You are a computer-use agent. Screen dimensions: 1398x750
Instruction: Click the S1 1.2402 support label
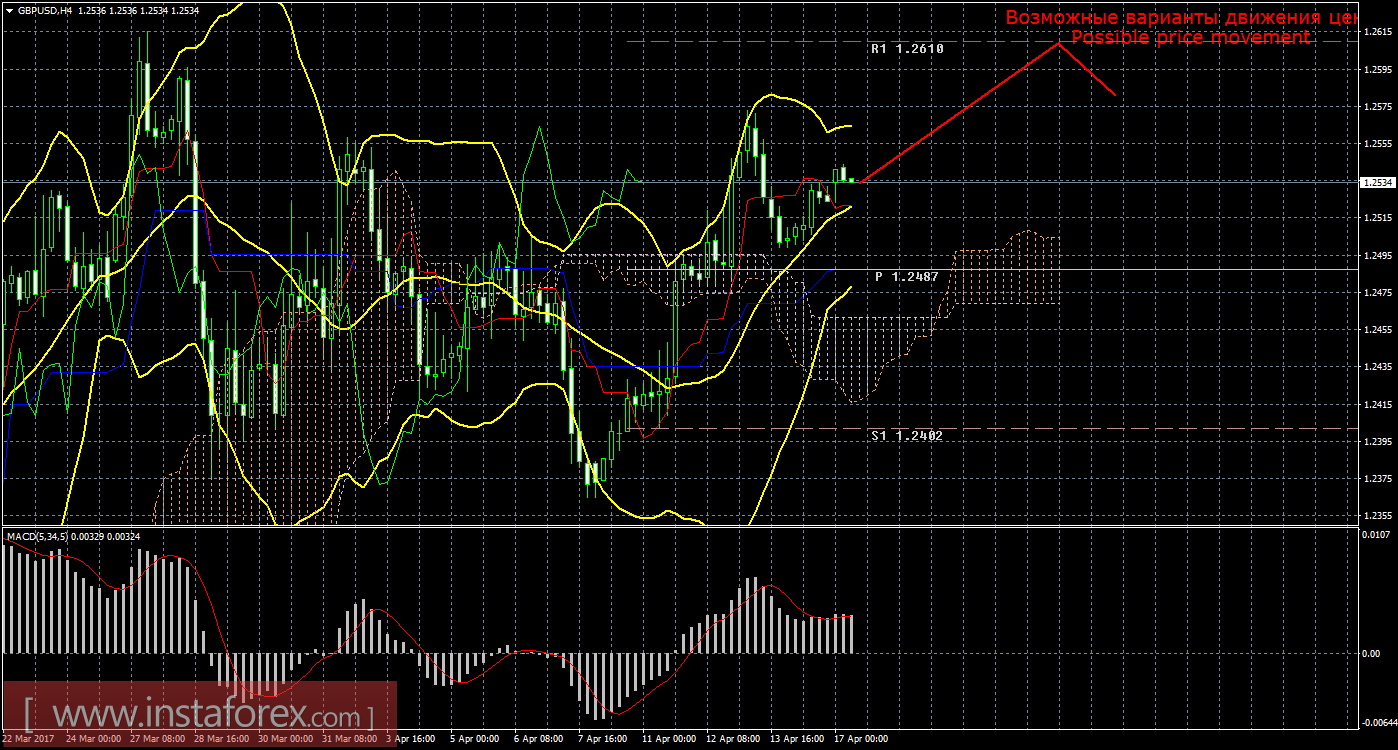tap(906, 435)
